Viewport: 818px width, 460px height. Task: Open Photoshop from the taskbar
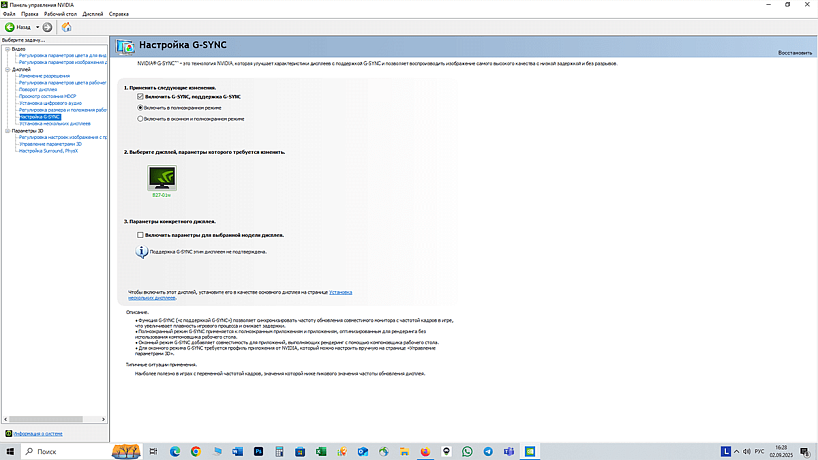pos(258,452)
